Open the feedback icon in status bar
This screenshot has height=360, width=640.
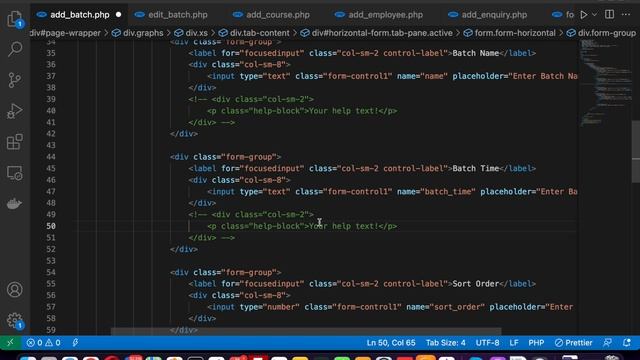pyautogui.click(x=607, y=343)
